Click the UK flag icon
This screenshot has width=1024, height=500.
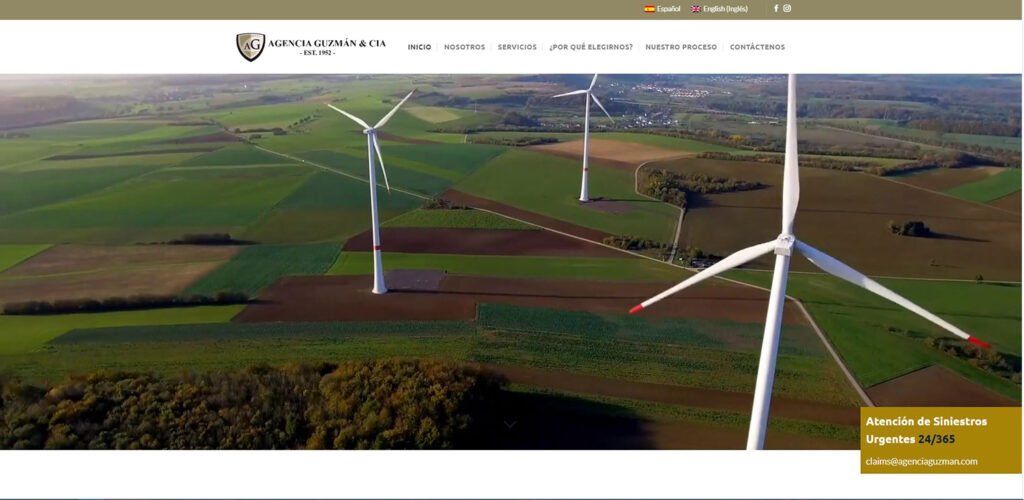click(x=696, y=9)
